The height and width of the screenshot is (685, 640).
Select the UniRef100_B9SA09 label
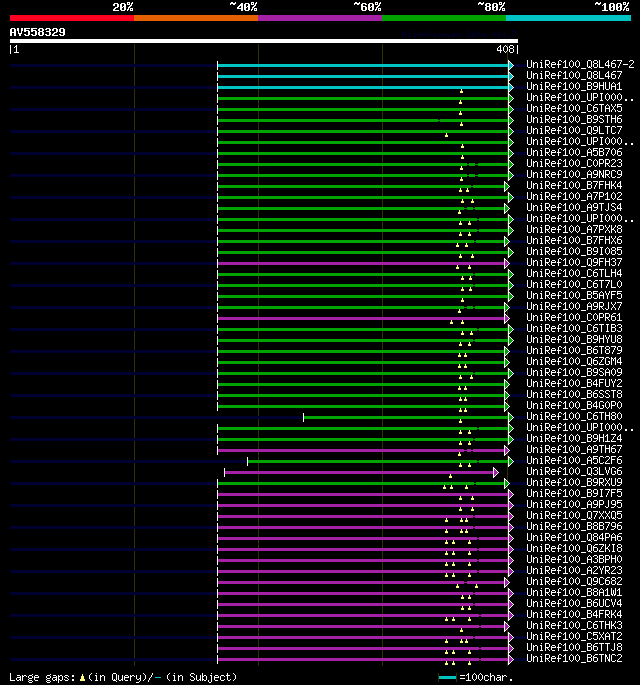[574, 372]
